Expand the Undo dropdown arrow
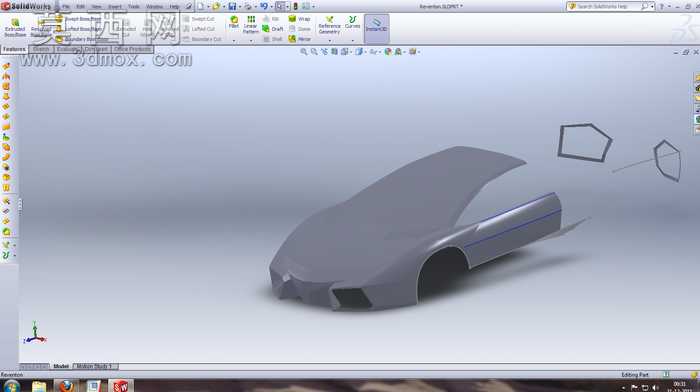Screen dimensions: 700x392 (x=271, y=7)
